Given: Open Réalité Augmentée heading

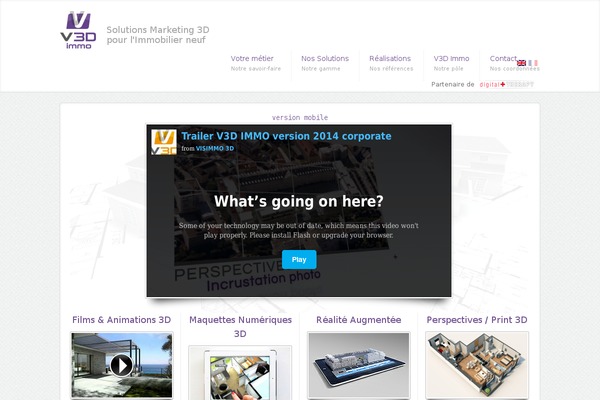Looking at the screenshot, I should [359, 320].
